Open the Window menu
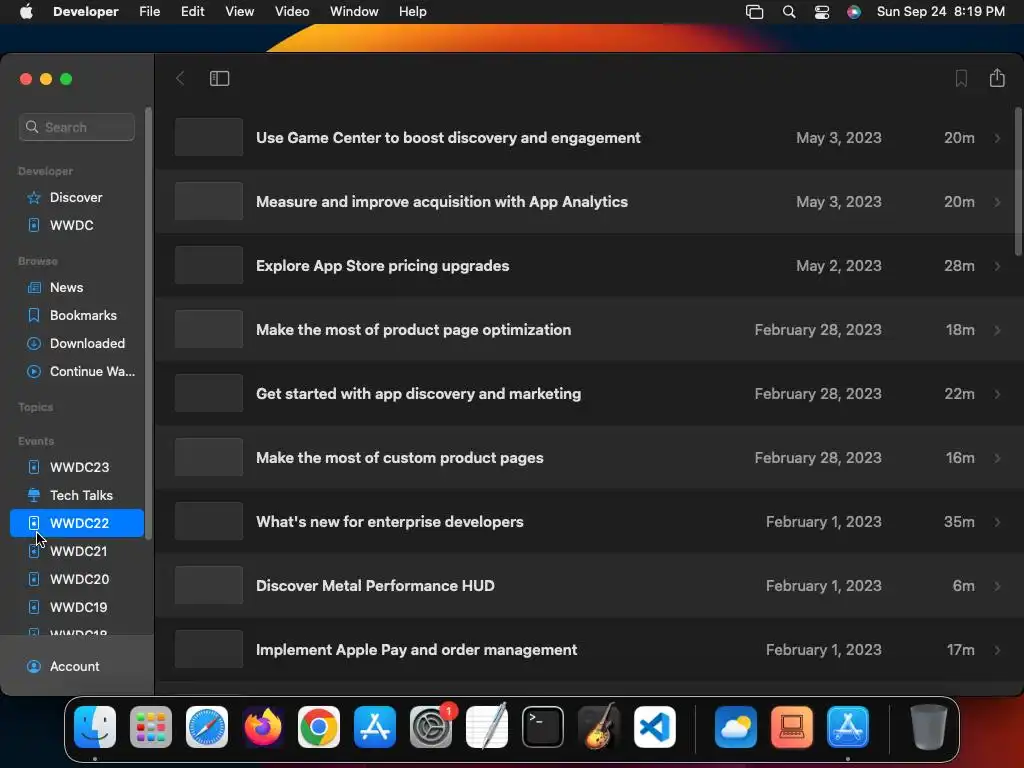This screenshot has height=768, width=1024. pos(354,12)
